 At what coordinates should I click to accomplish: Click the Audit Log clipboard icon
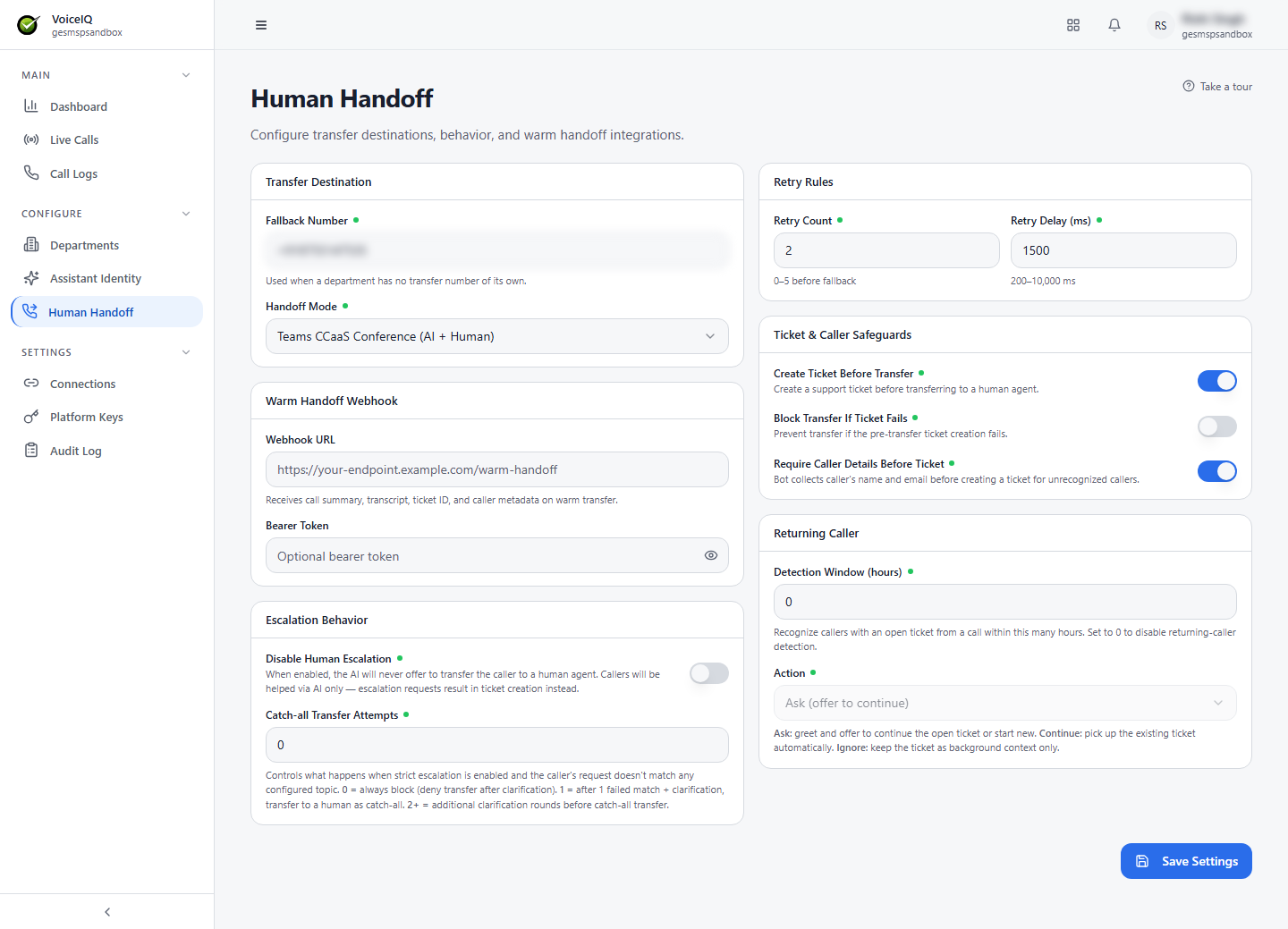pyautogui.click(x=31, y=451)
